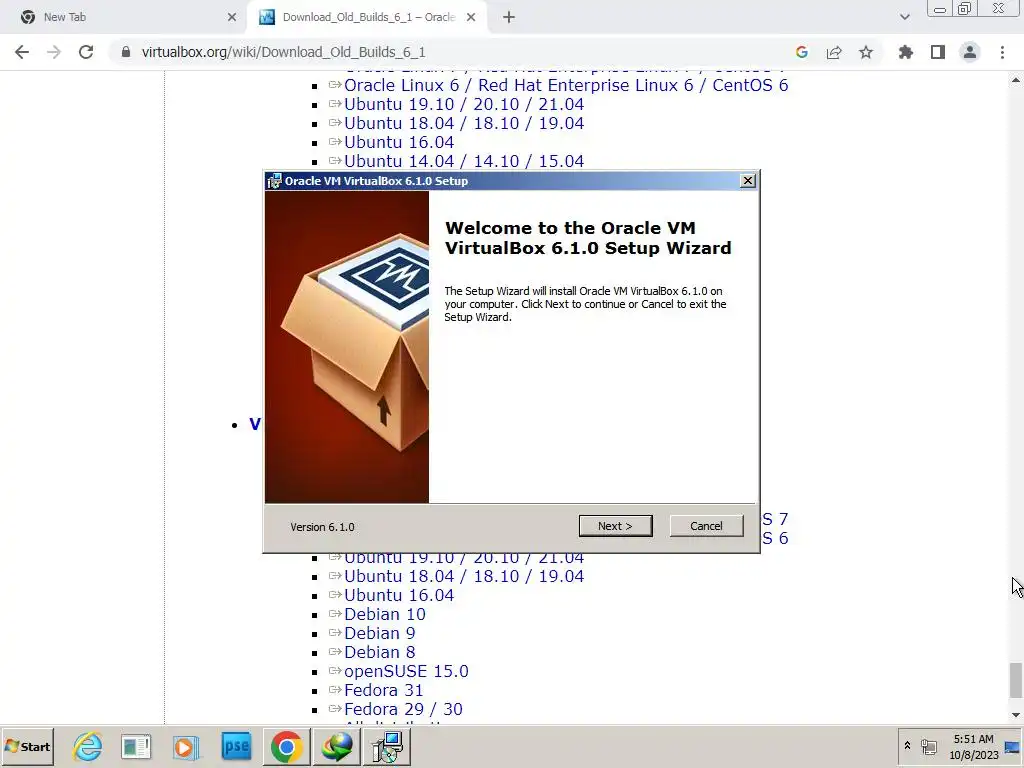The image size is (1024, 768).
Task: Open a new browser tab
Action: point(509,17)
